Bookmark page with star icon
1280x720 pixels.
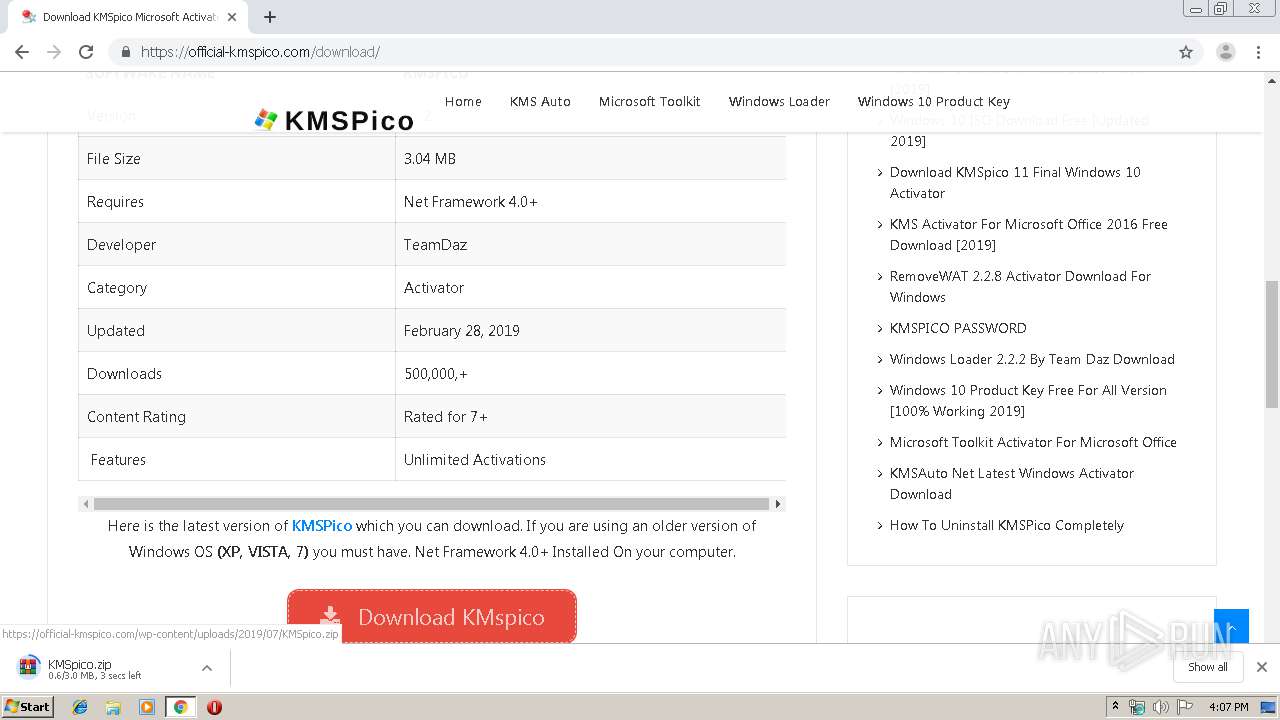pyautogui.click(x=1186, y=52)
